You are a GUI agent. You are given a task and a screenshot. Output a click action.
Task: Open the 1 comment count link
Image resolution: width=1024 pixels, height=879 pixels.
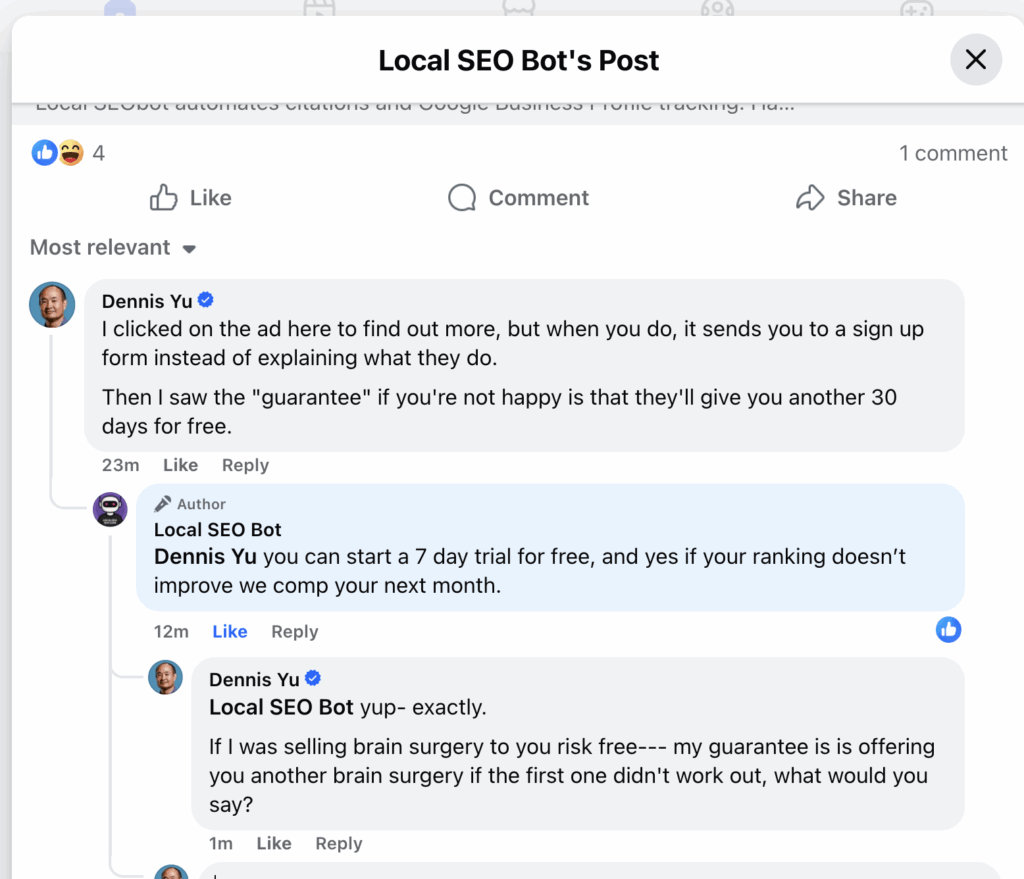pyautogui.click(x=953, y=153)
